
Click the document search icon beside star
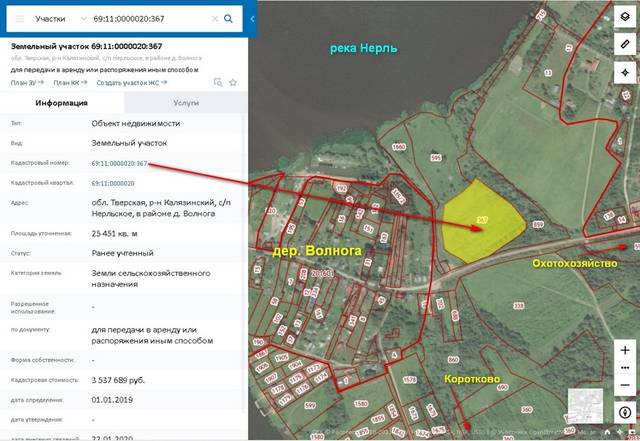point(217,82)
